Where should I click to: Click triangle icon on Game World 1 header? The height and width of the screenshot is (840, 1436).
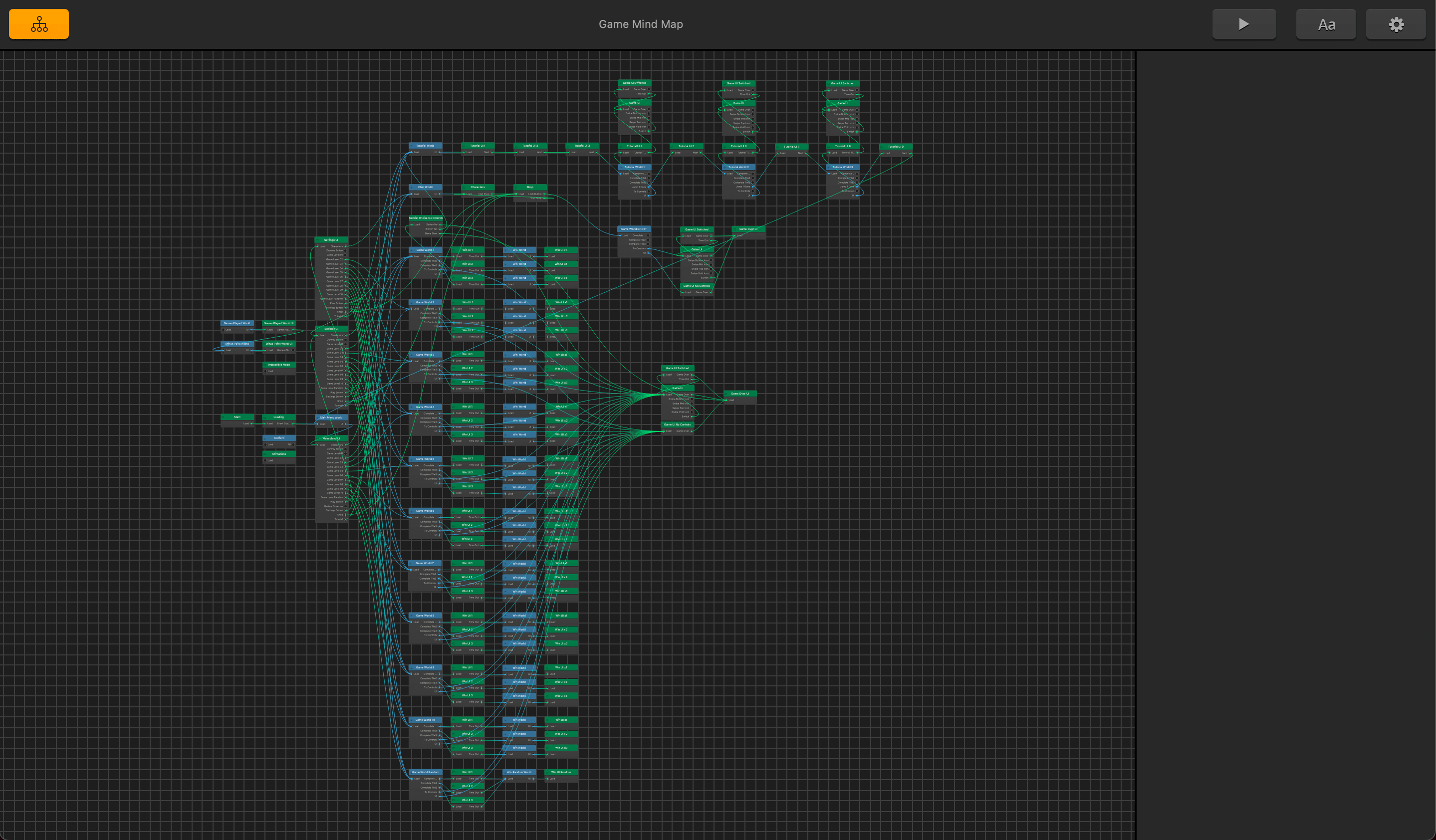pos(412,250)
